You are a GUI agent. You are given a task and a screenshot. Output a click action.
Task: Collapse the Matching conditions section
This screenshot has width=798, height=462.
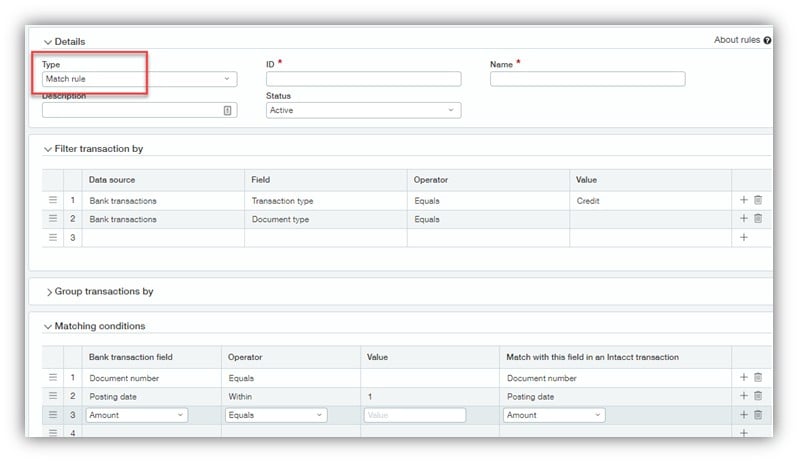tap(48, 327)
